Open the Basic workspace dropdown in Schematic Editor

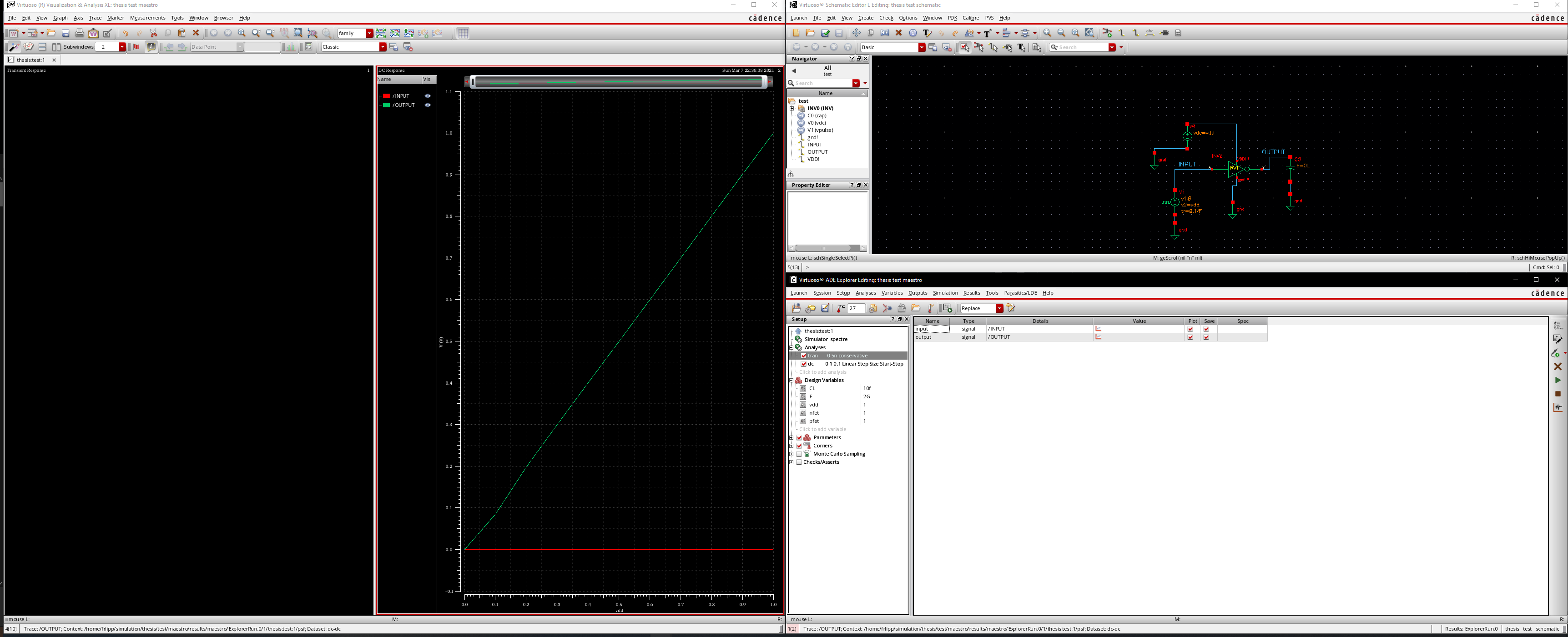tap(922, 47)
